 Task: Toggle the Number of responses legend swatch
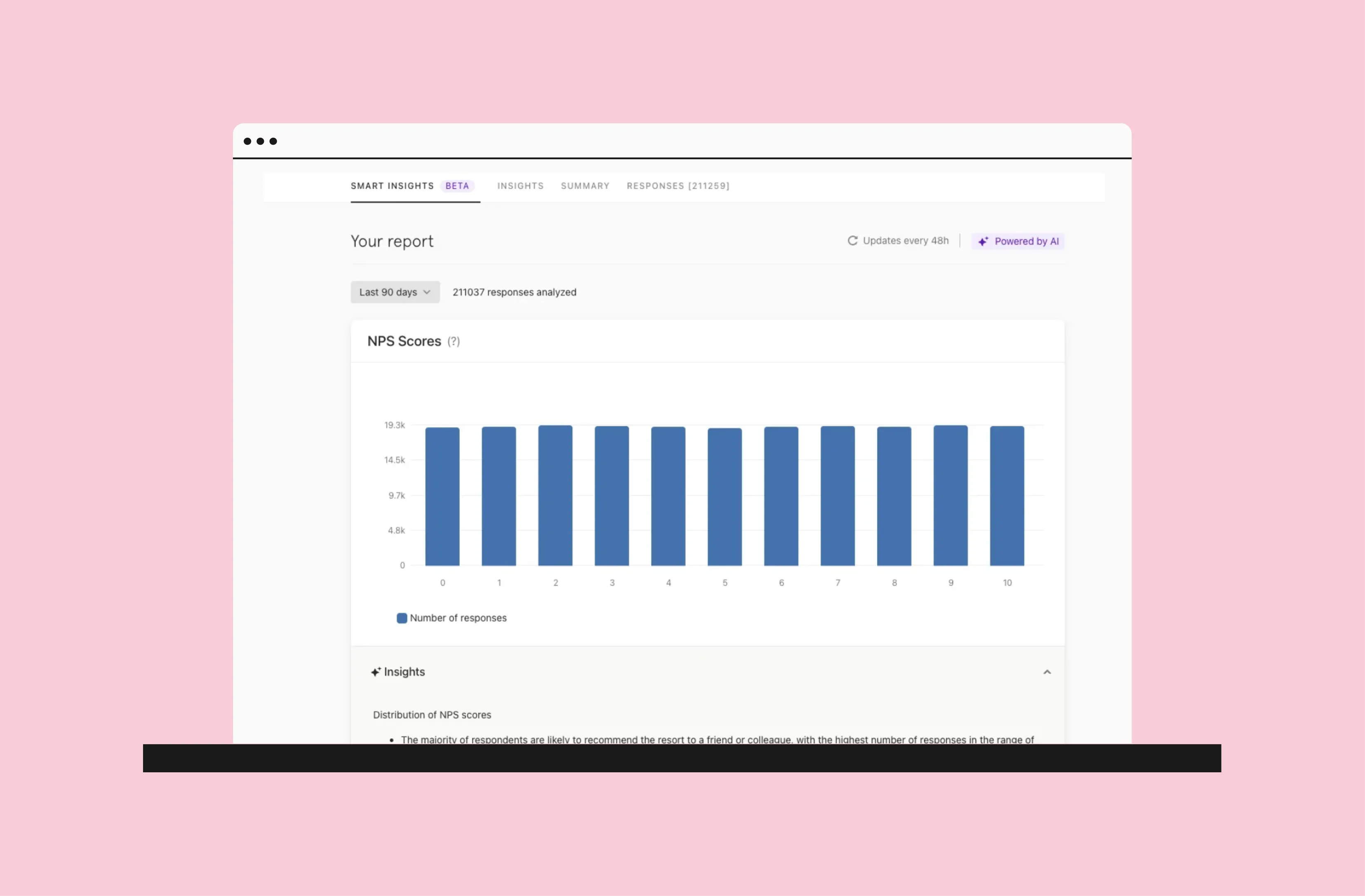click(402, 618)
